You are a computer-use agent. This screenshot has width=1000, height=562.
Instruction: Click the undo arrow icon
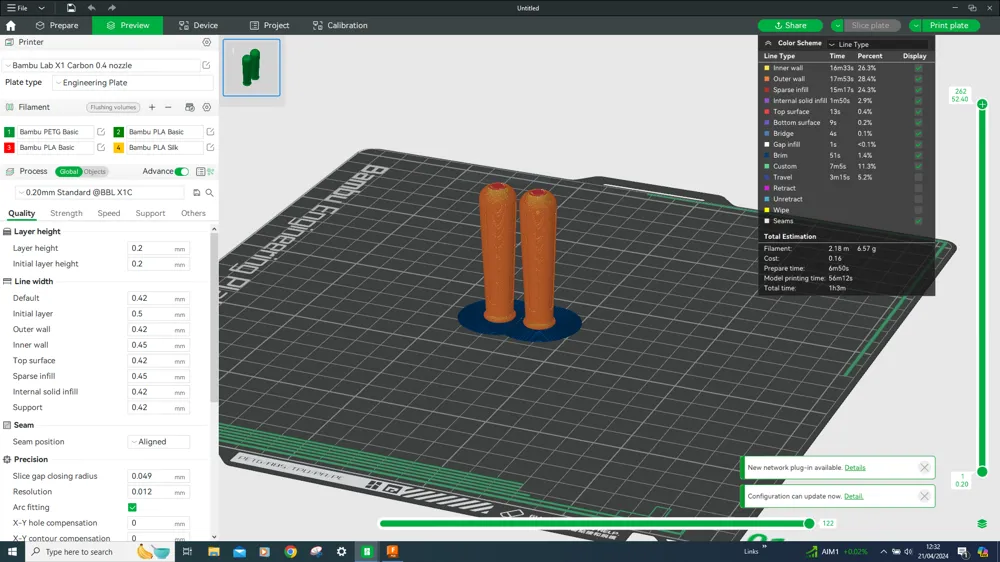(x=91, y=8)
